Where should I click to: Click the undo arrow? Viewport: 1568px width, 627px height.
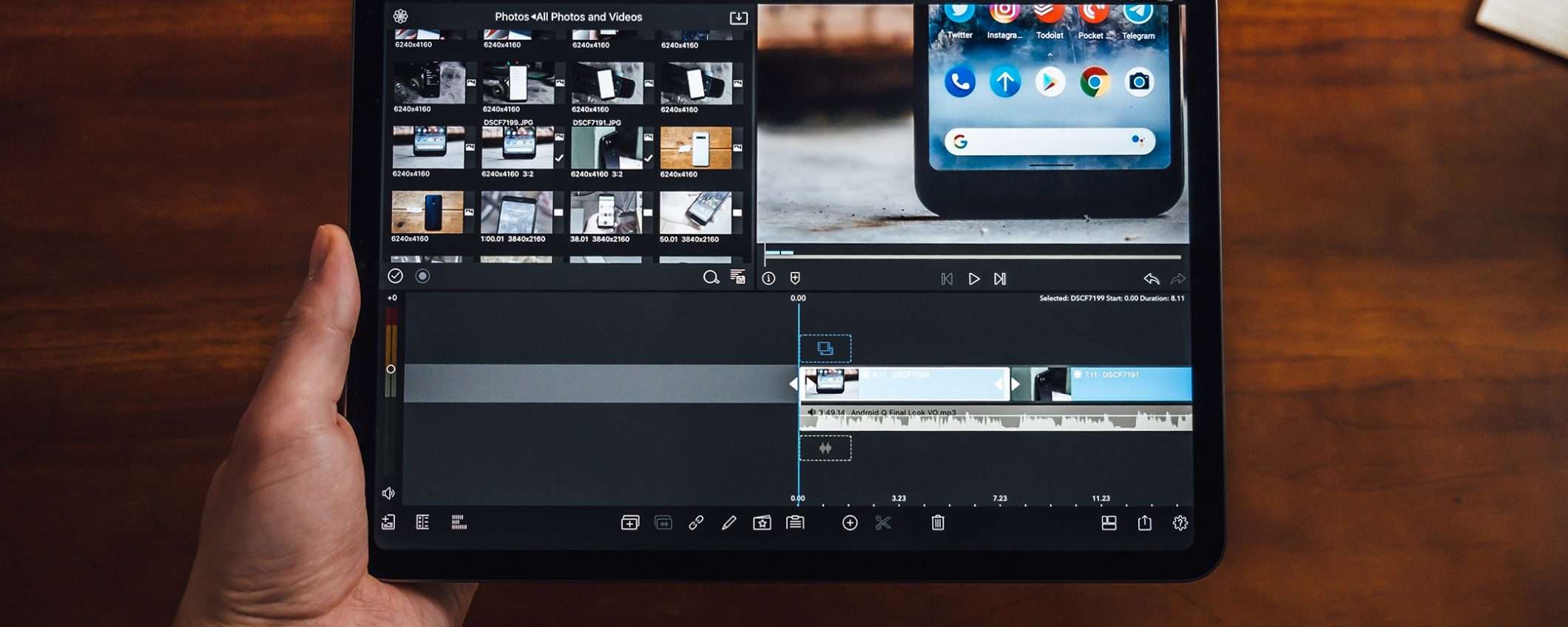1151,279
